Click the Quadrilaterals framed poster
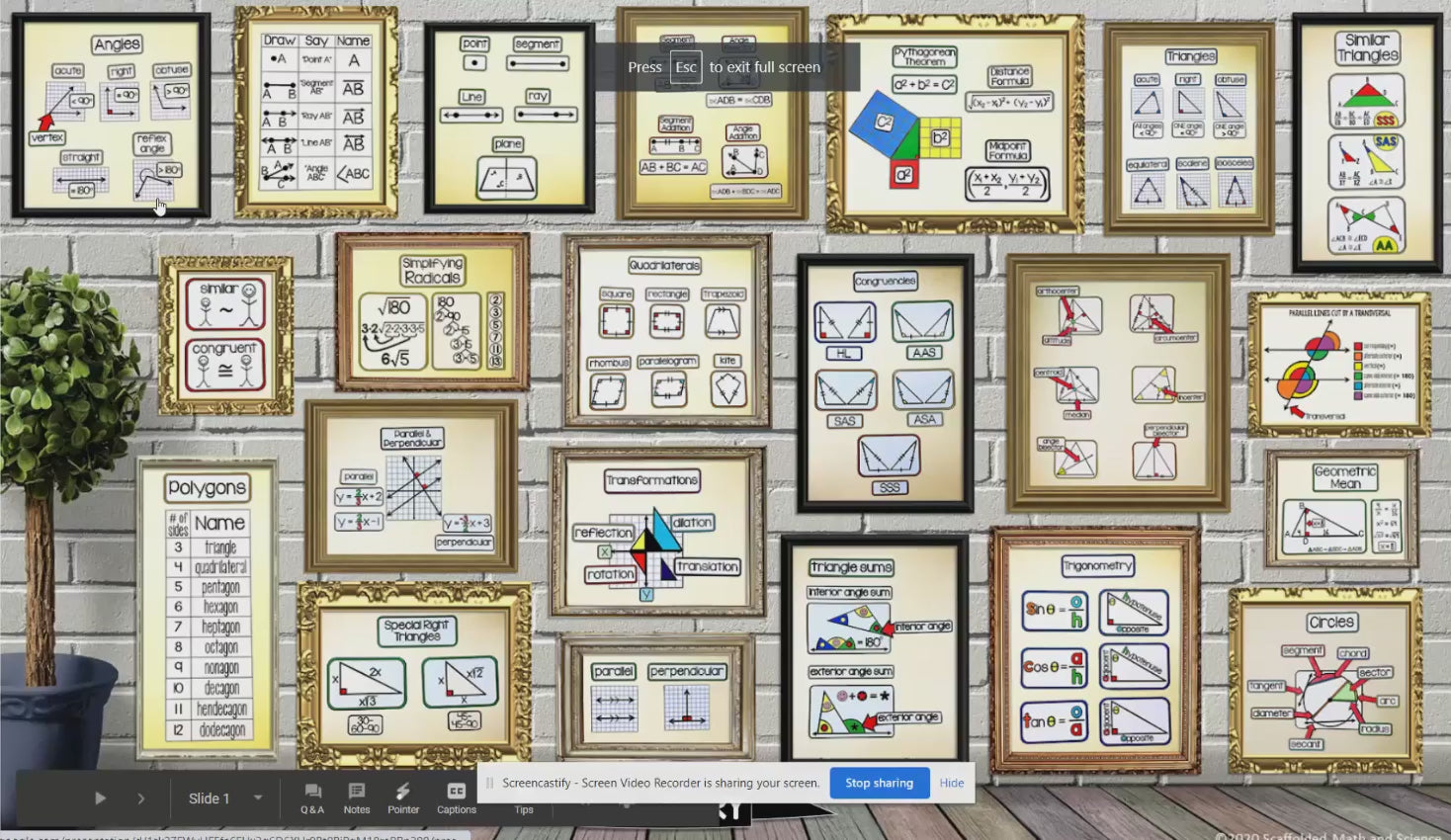 667,331
